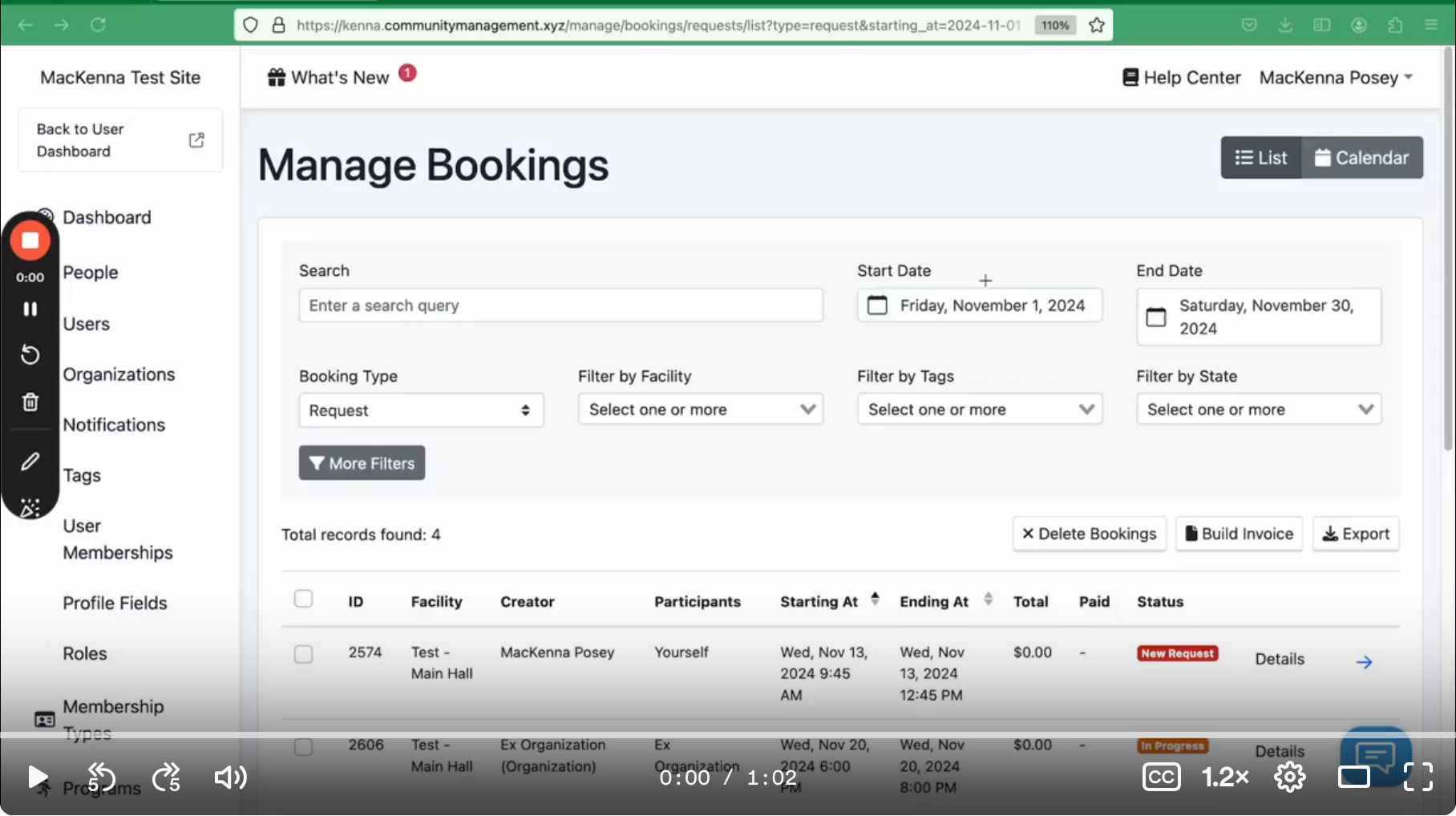
Task: Switch to List view
Action: (1261, 158)
